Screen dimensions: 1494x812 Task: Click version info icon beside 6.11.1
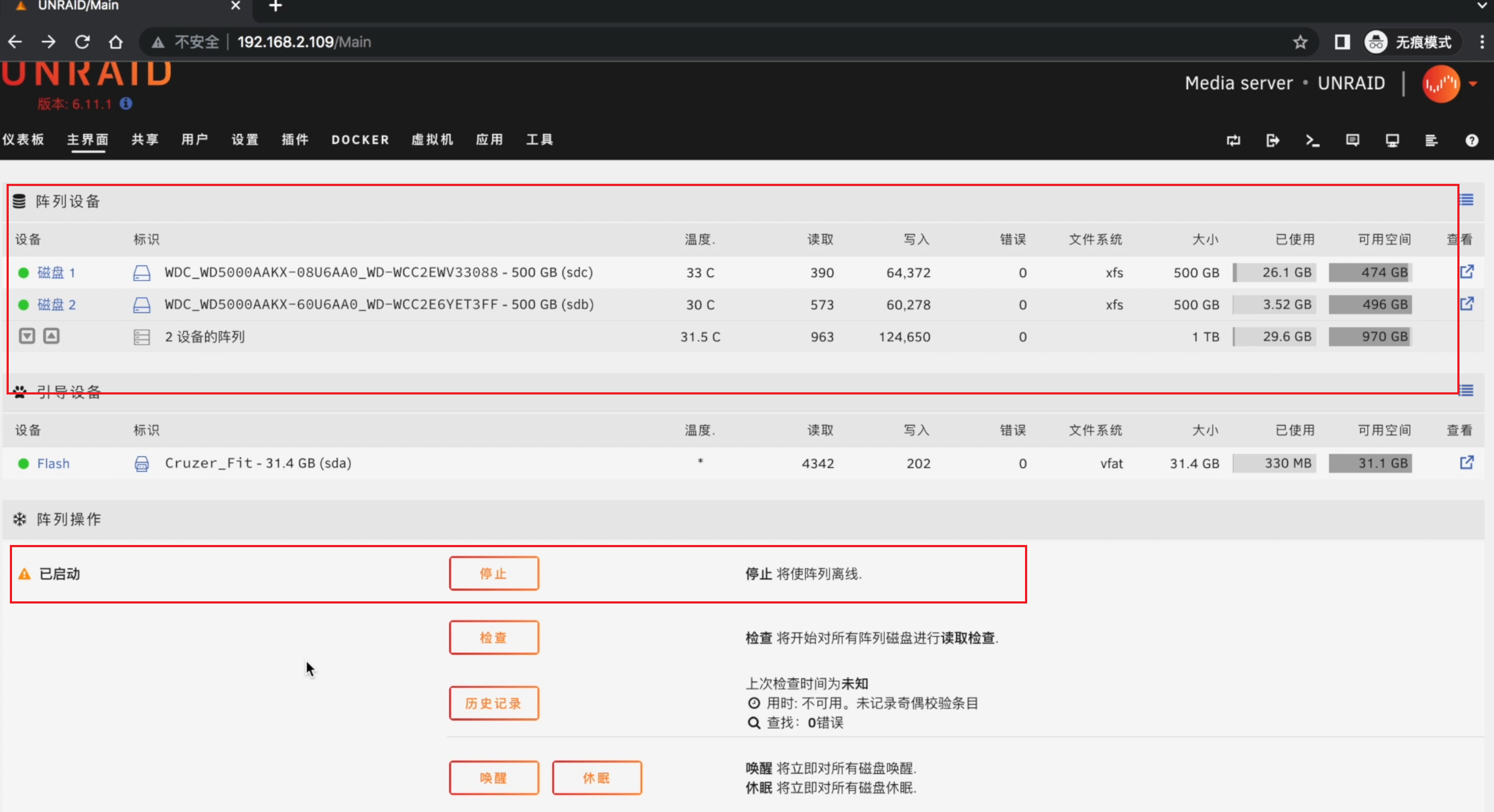click(x=126, y=103)
